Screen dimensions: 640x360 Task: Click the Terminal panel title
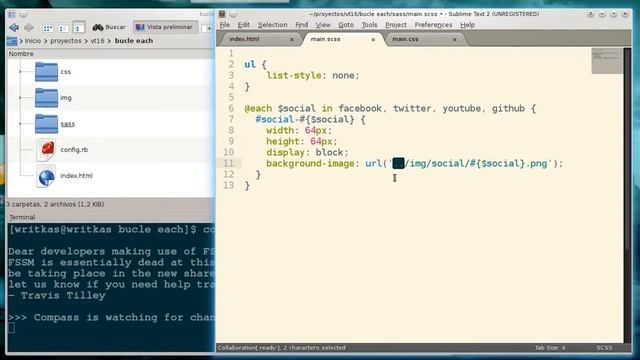pos(22,217)
